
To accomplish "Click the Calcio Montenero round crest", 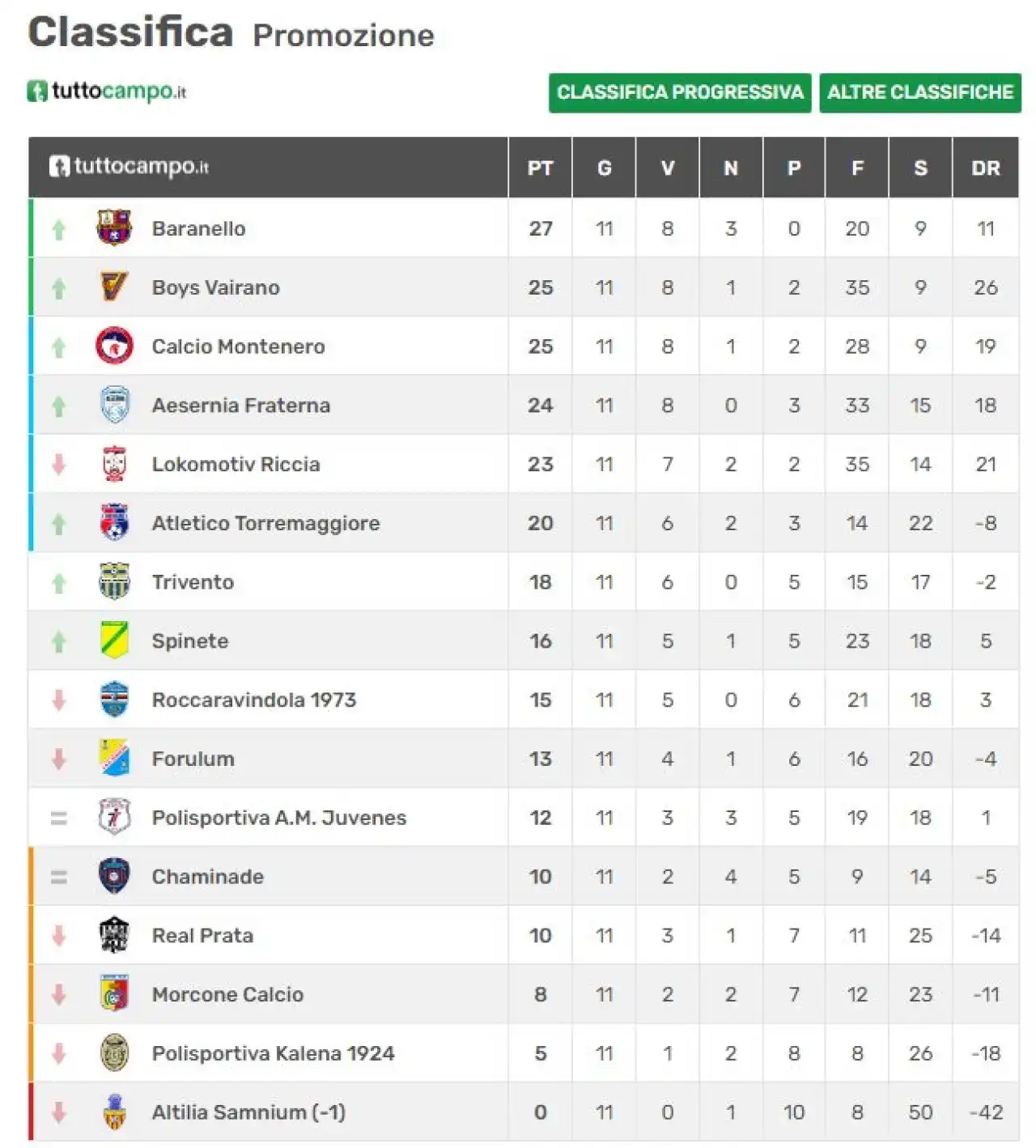I will pos(114,347).
